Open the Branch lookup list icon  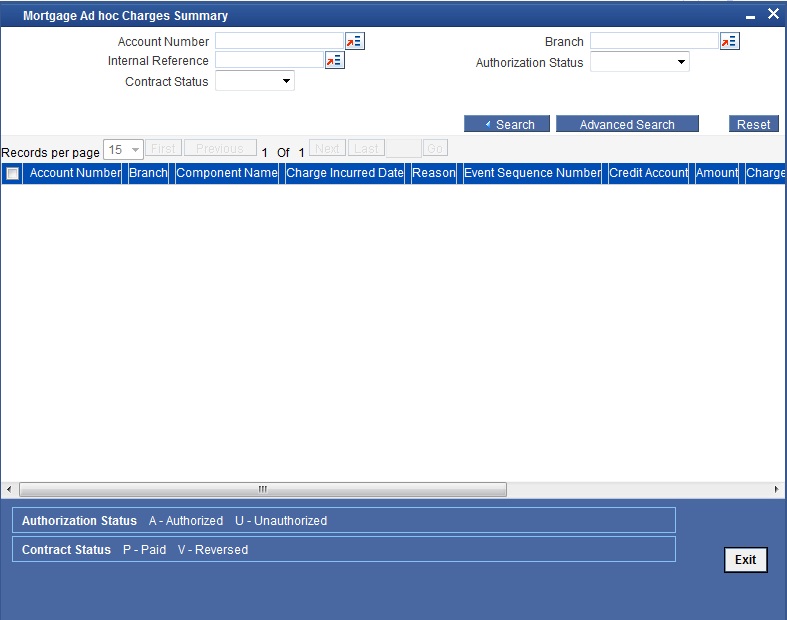click(x=730, y=41)
